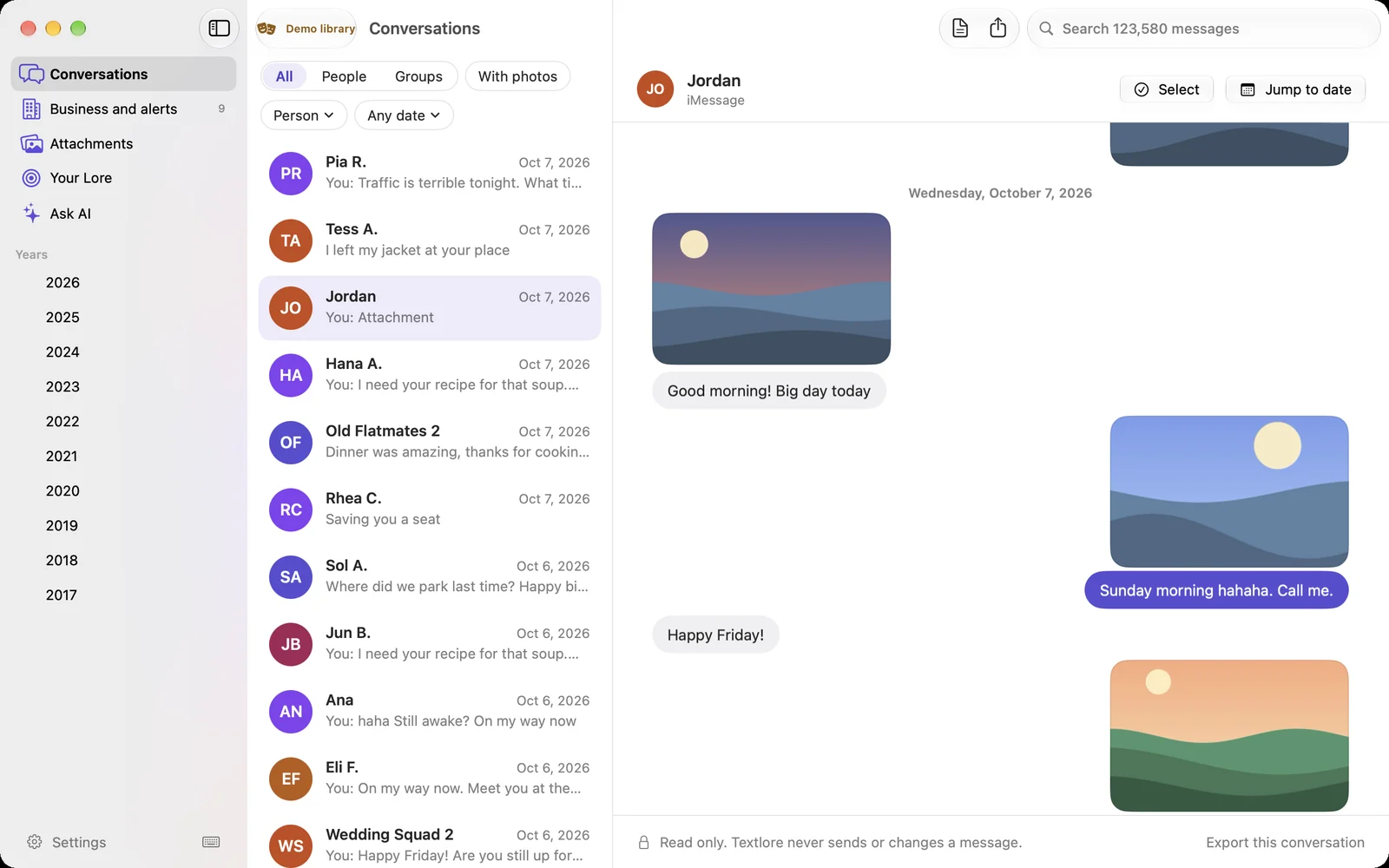Select the All filter segment
Image resolution: width=1389 pixels, height=868 pixels.
pos(284,76)
